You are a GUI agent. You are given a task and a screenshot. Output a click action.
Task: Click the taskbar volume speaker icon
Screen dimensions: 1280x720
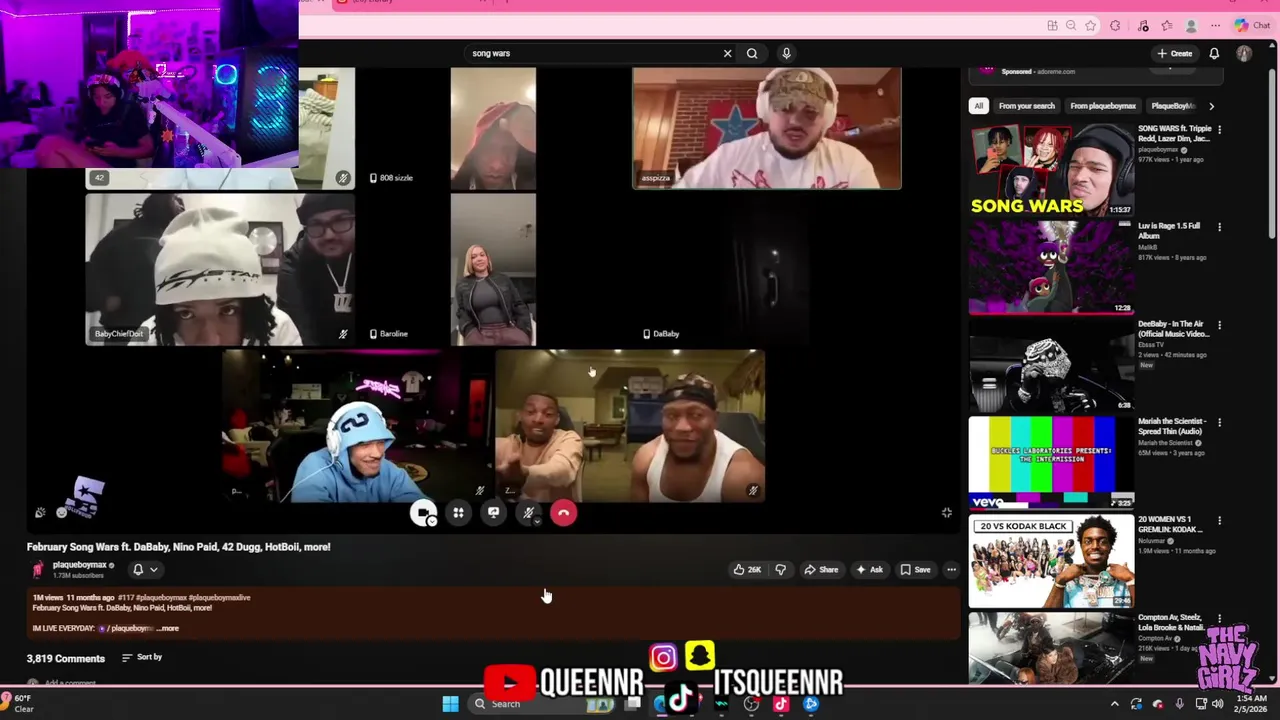coord(1218,704)
